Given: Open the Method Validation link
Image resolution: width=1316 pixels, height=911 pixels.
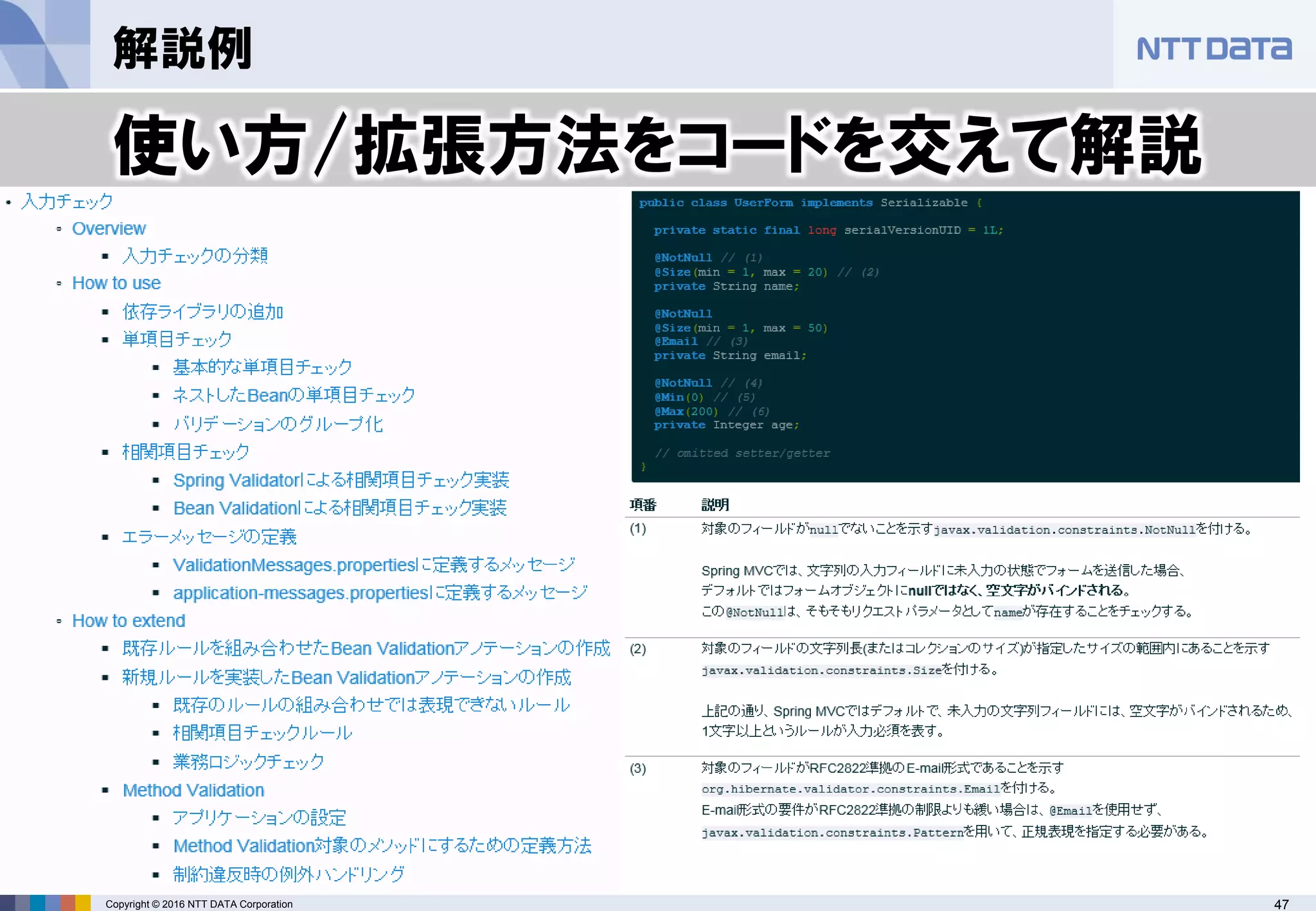Looking at the screenshot, I should [x=193, y=791].
